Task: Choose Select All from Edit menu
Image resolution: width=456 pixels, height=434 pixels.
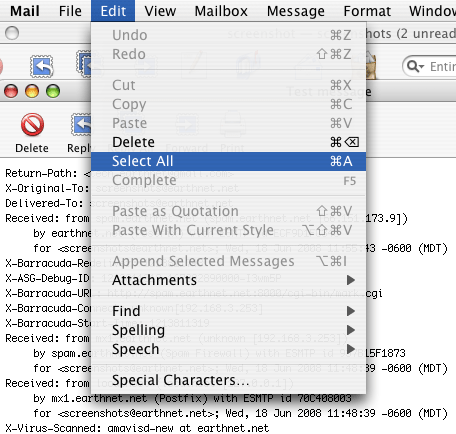Action: [x=228, y=161]
